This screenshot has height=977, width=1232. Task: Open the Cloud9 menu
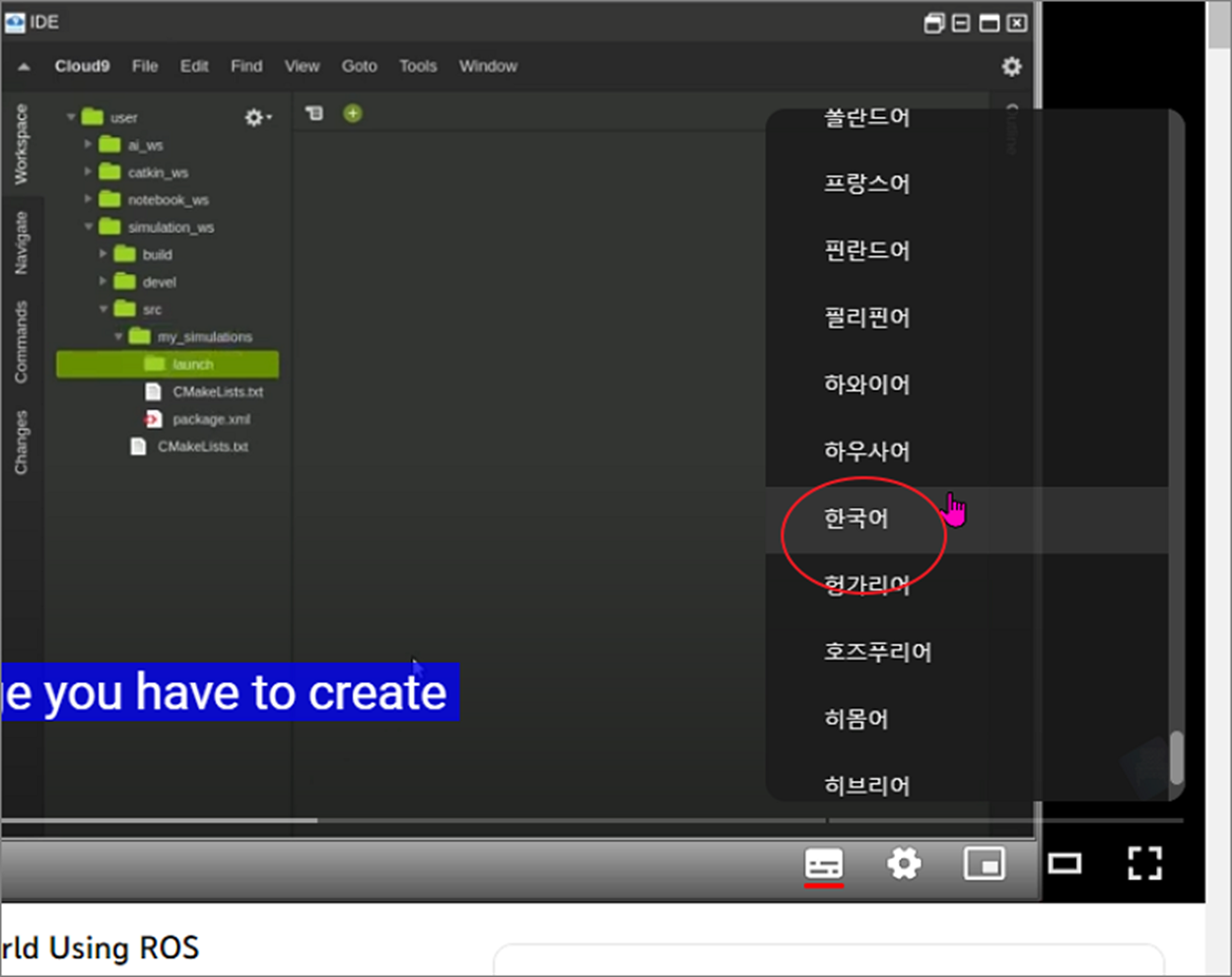click(x=82, y=66)
